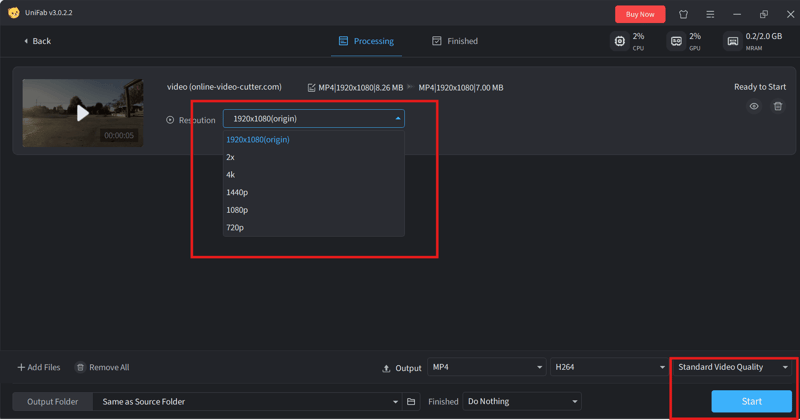The height and width of the screenshot is (420, 800).
Task: Select the 2x upscale option
Action: [231, 157]
